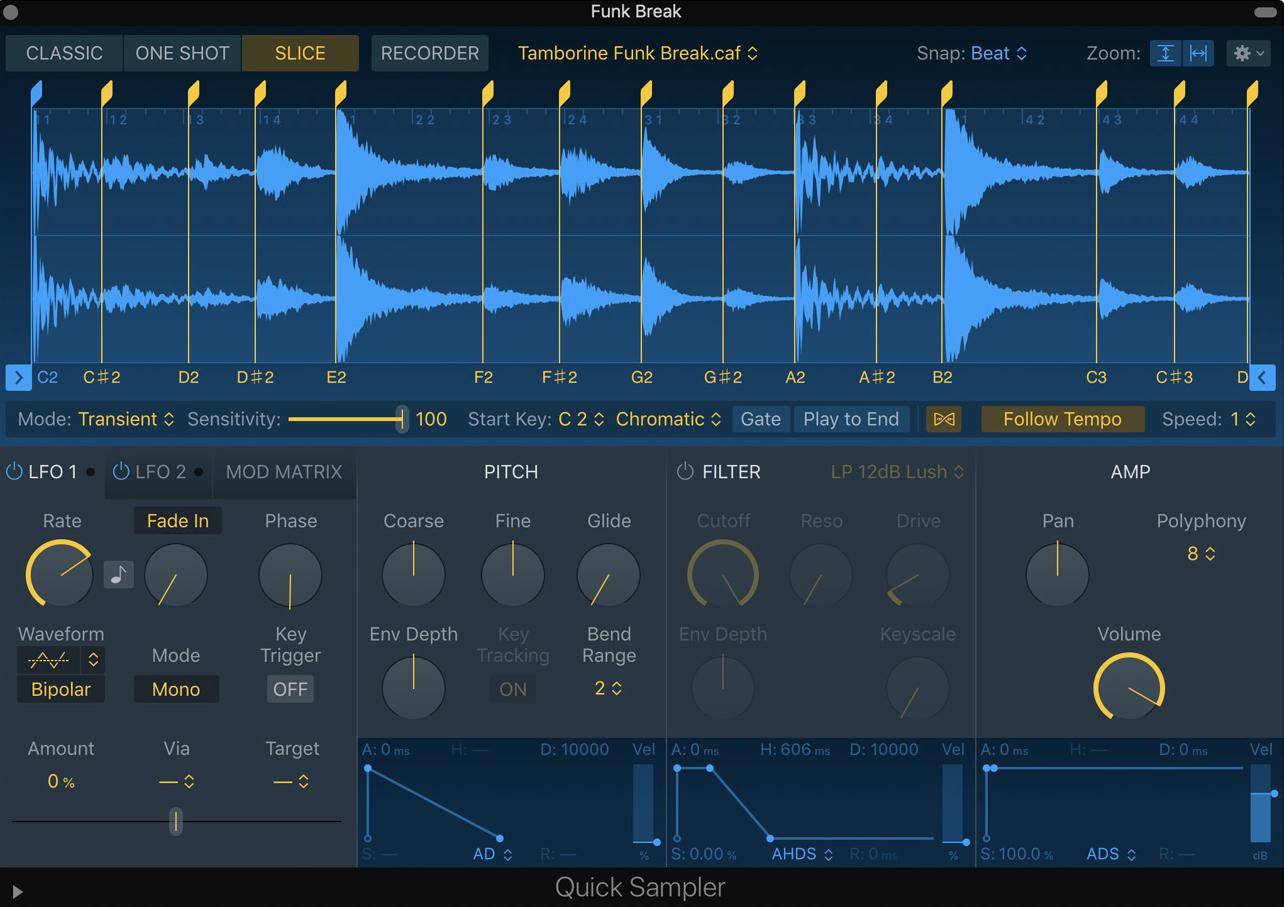The height and width of the screenshot is (907, 1284).
Task: Expand the LP 12dB Lush filter menu
Action: click(897, 472)
